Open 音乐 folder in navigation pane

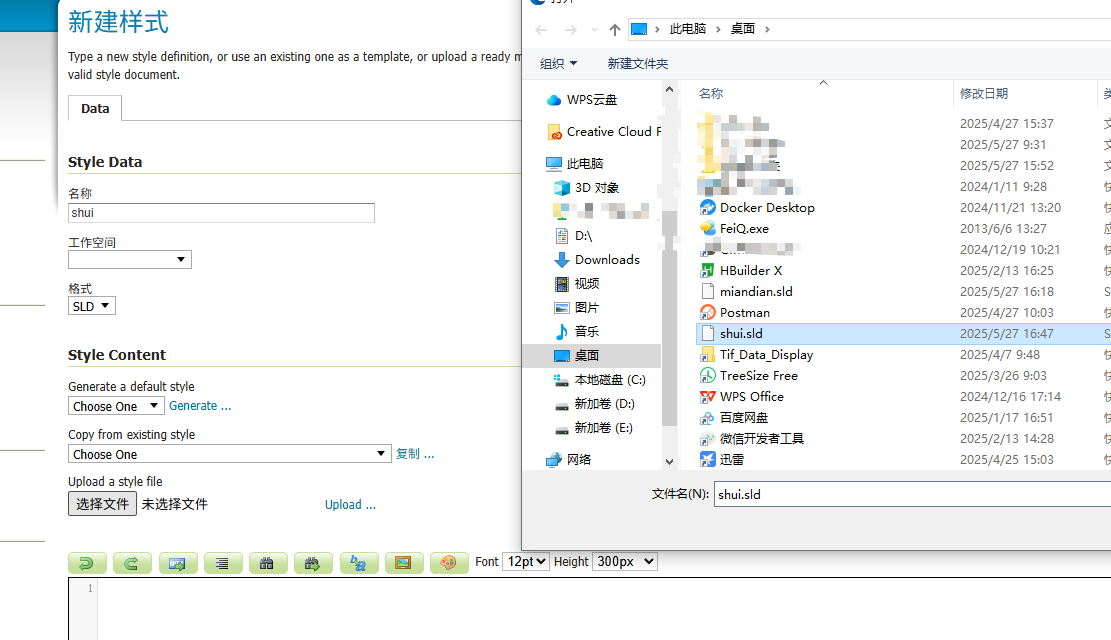click(x=577, y=332)
